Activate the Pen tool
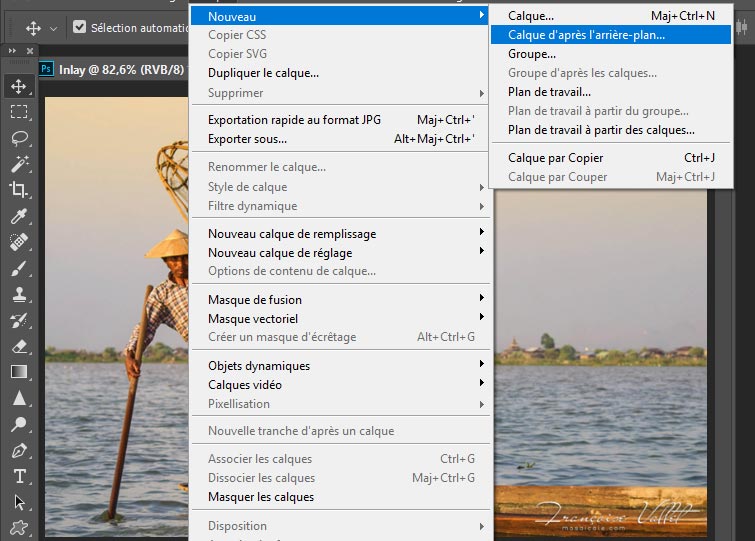This screenshot has height=541, width=755. [19, 450]
